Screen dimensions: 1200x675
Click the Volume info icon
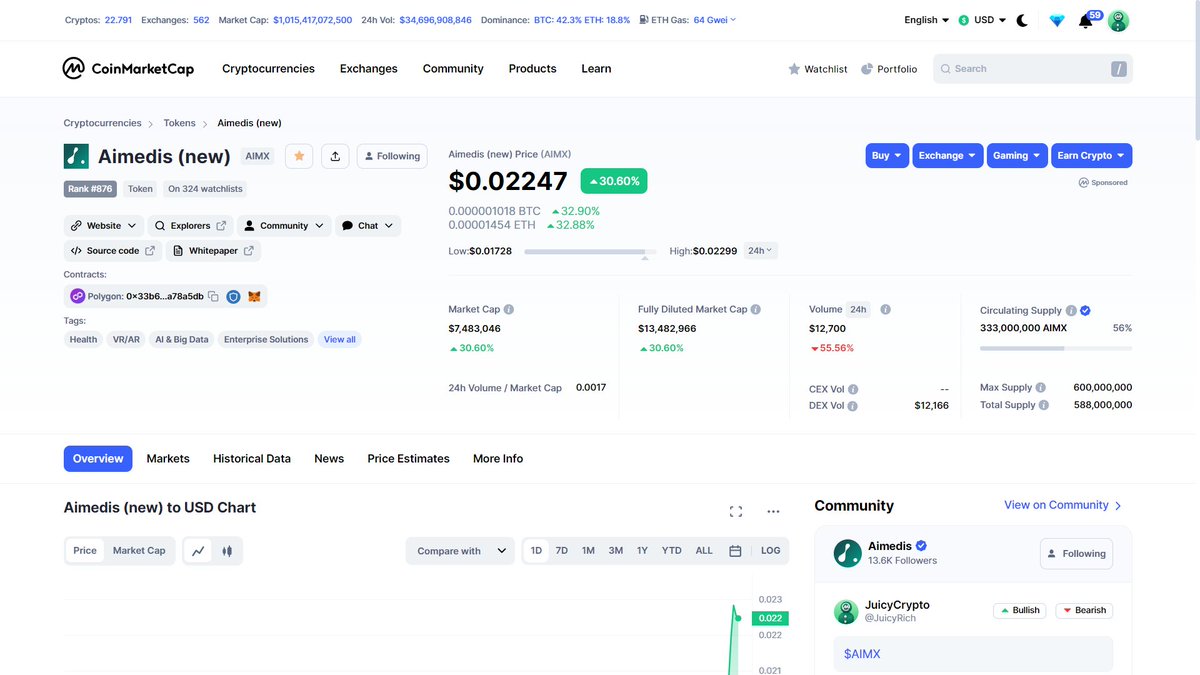[x=886, y=310]
